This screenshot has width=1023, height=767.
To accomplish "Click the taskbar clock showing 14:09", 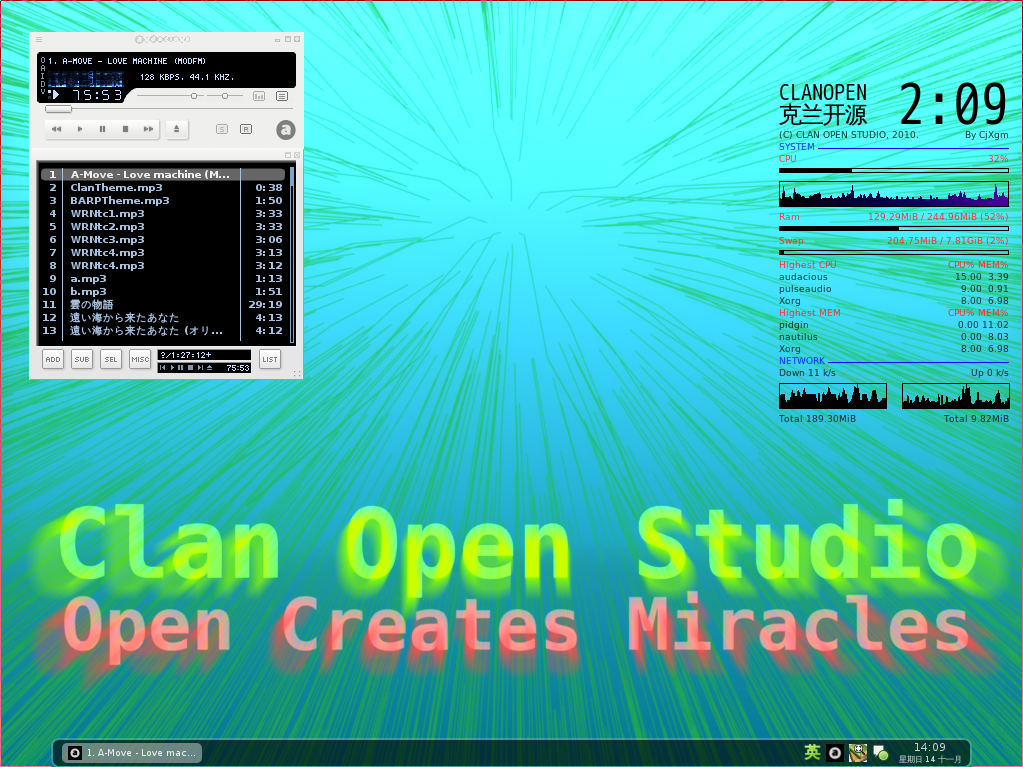I will click(930, 753).
